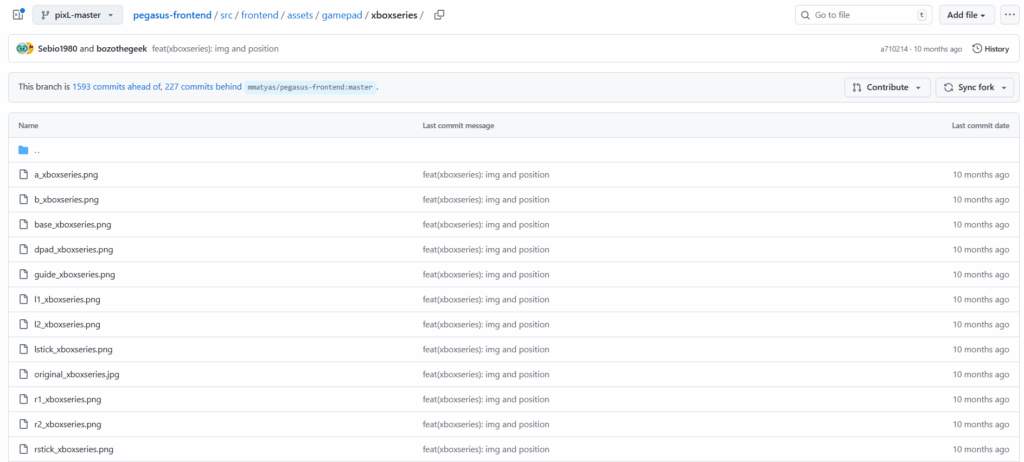
Task: Open the pixL-master branch dropdown
Action: click(x=78, y=15)
